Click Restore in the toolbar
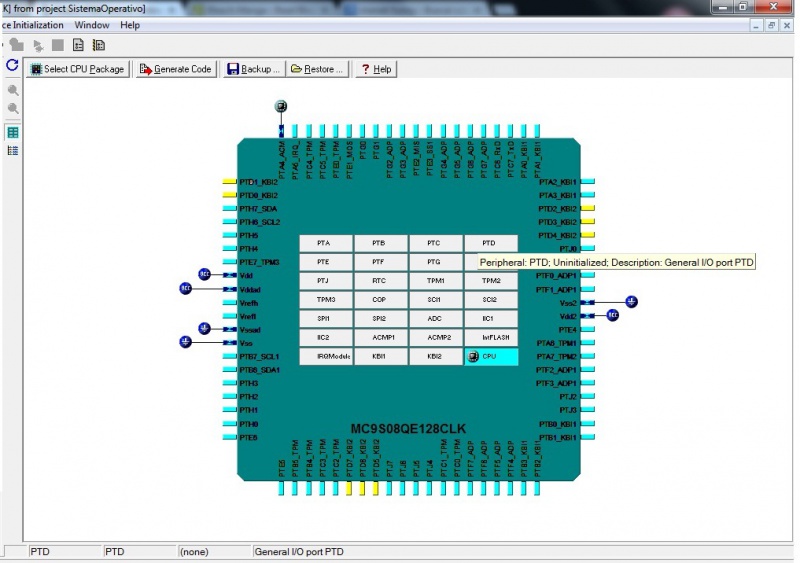800x563 pixels. tap(316, 69)
